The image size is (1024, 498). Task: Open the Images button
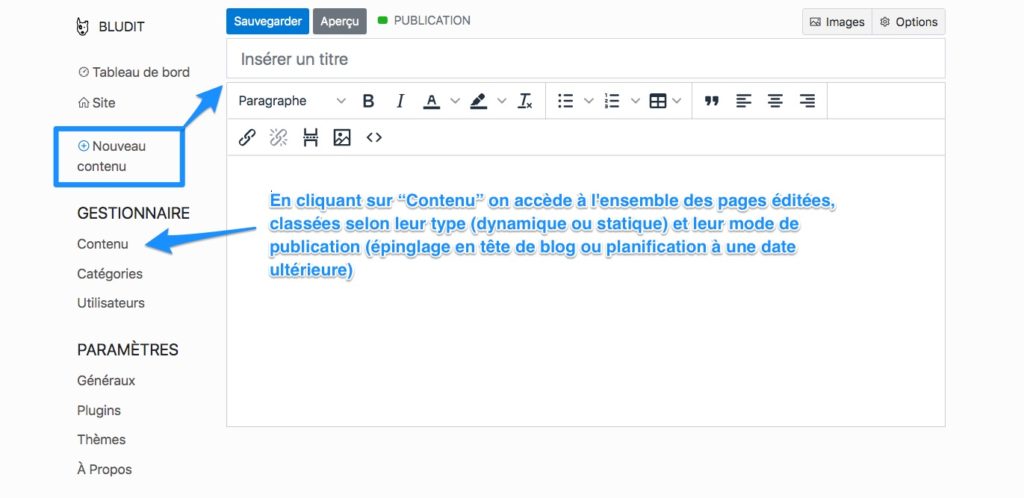[x=837, y=22]
